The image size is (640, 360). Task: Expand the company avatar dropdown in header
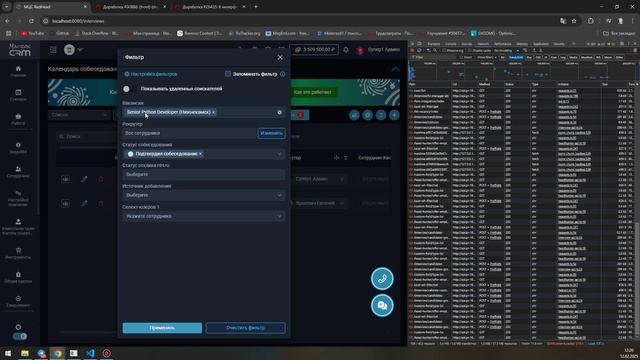[x=73, y=50]
